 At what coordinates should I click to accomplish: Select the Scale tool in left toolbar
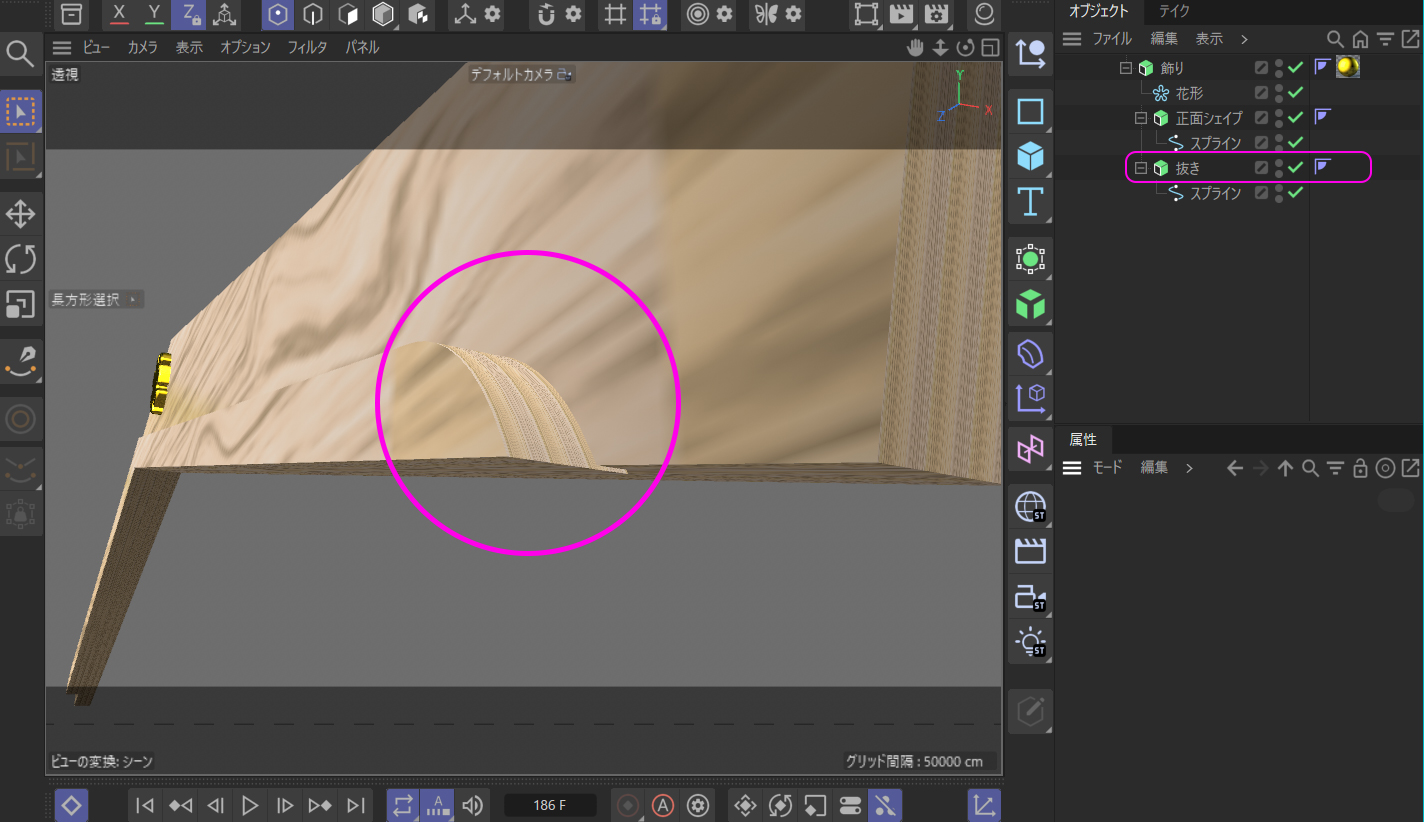pos(21,304)
